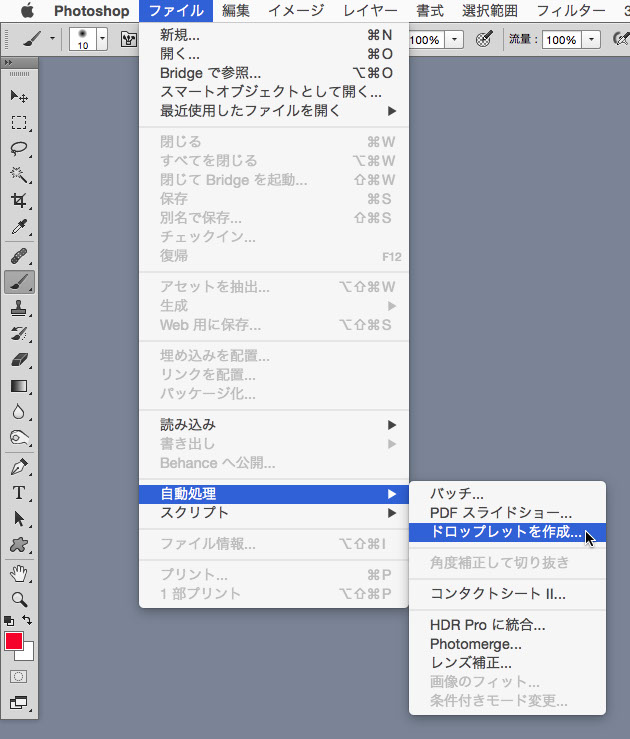This screenshot has width=630, height=739.
Task: Select the Horizontal Type tool
Action: 19,493
